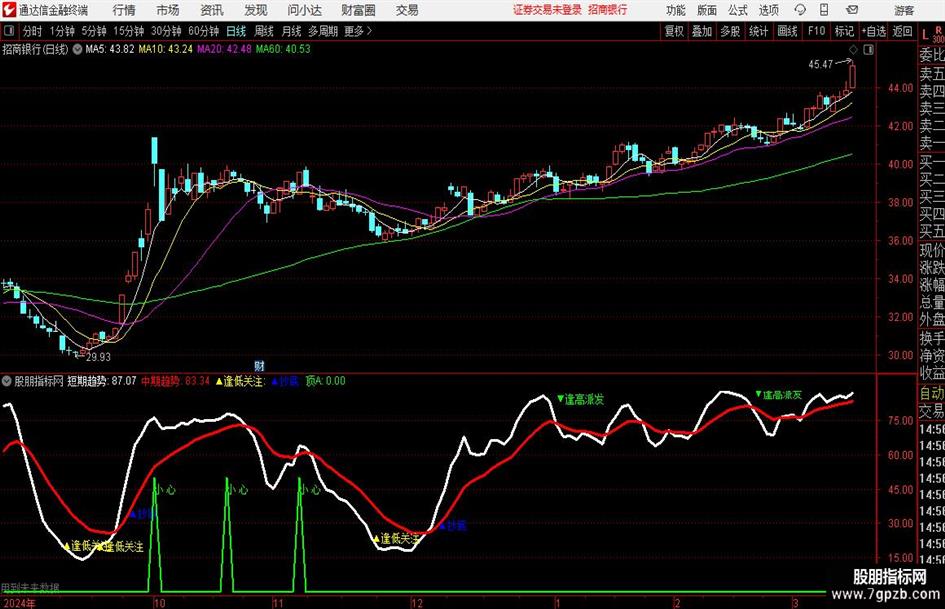Click the 短期趋势: 87.07 value

[x=102, y=381]
